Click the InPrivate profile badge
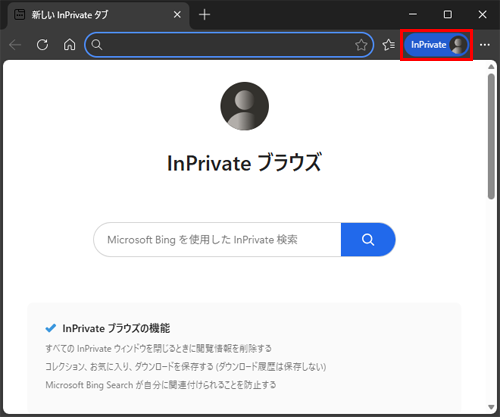500x417 pixels. 436,45
